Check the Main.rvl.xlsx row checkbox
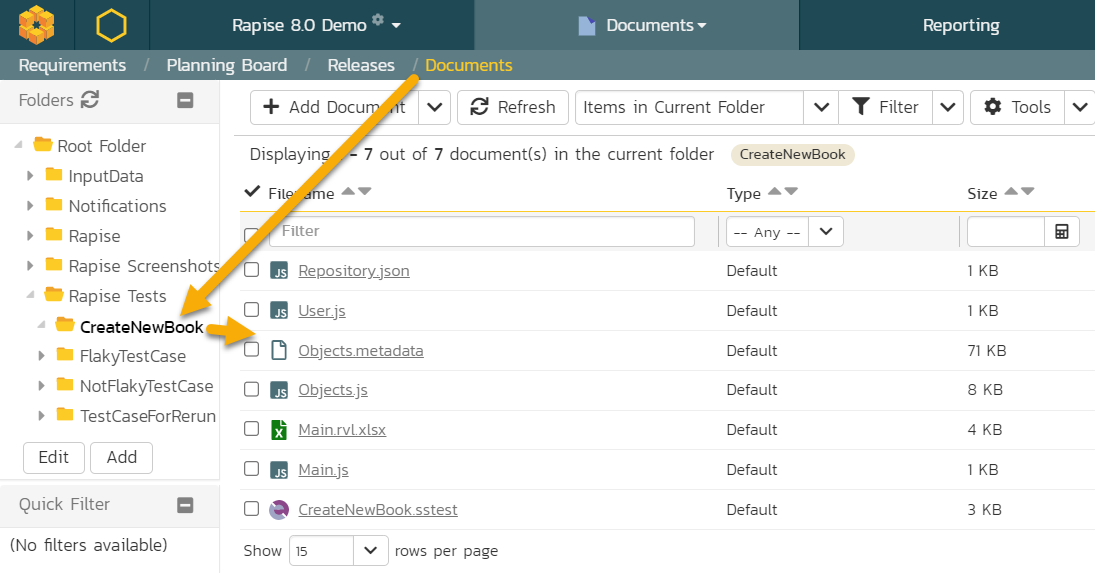 (x=251, y=429)
